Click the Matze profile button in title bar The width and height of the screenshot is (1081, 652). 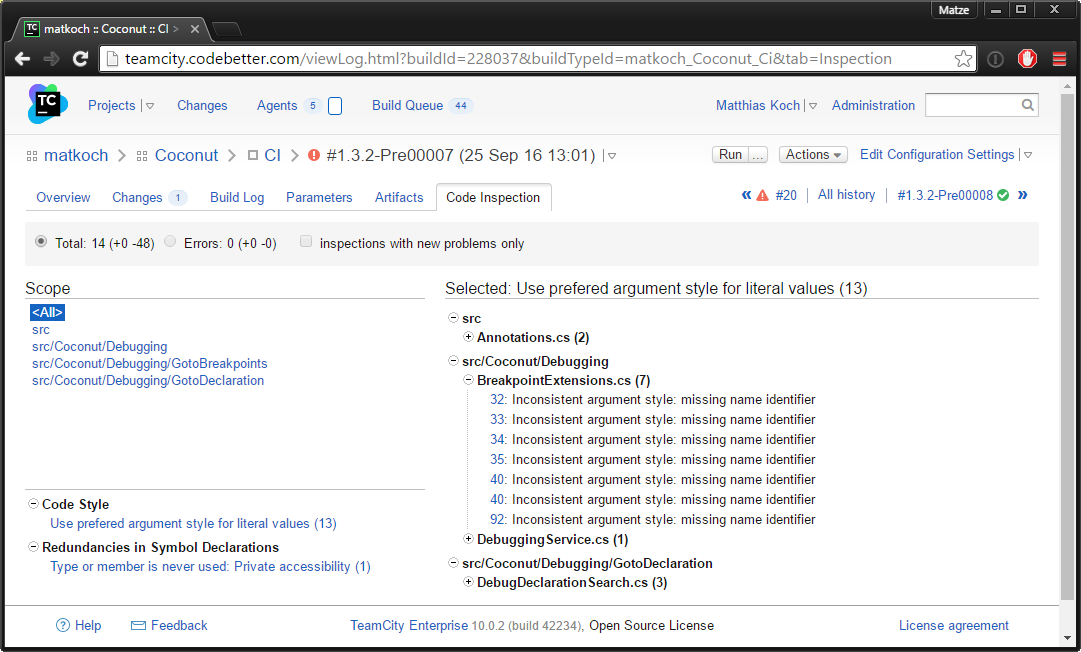954,10
